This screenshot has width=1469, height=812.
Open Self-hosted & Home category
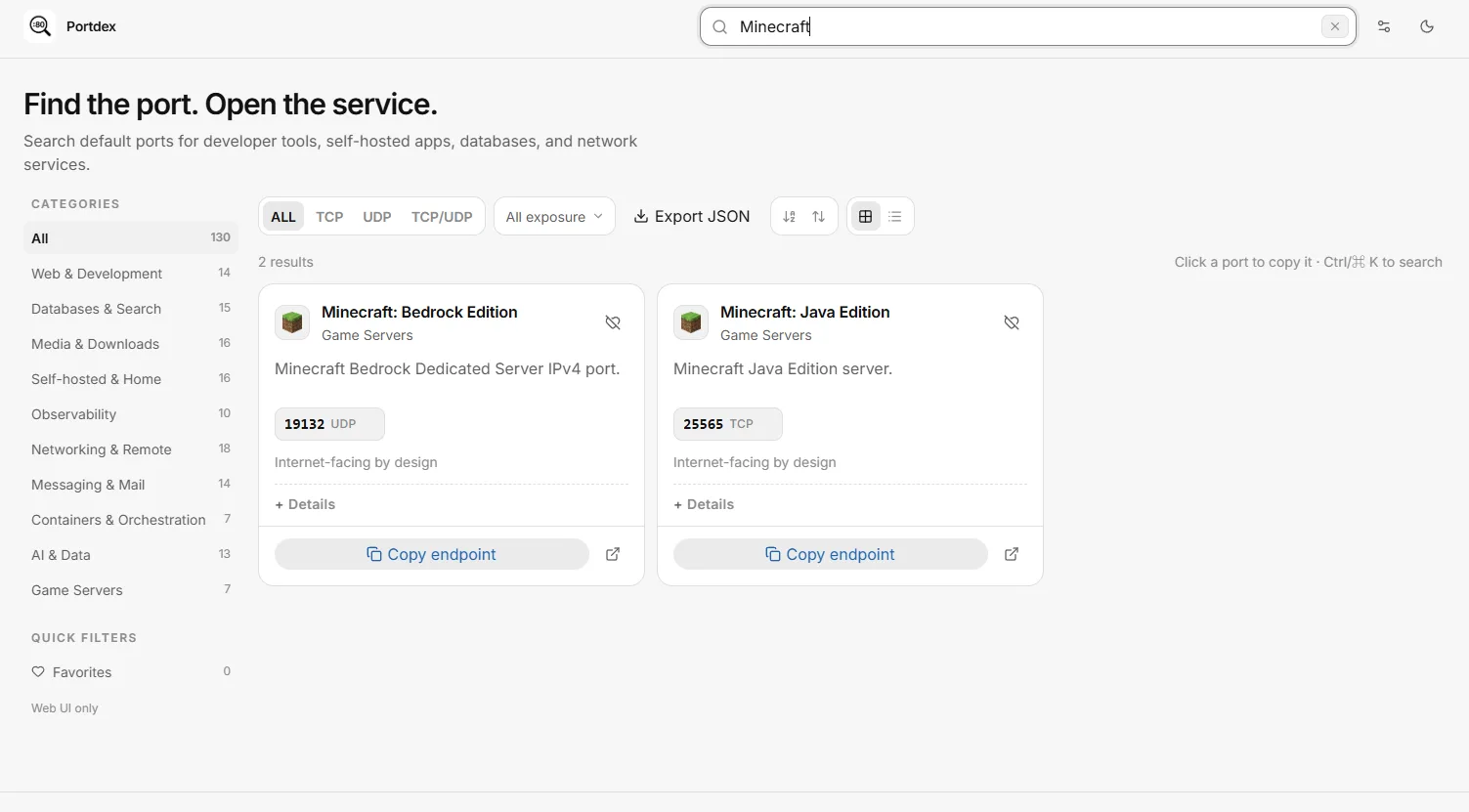(131, 379)
